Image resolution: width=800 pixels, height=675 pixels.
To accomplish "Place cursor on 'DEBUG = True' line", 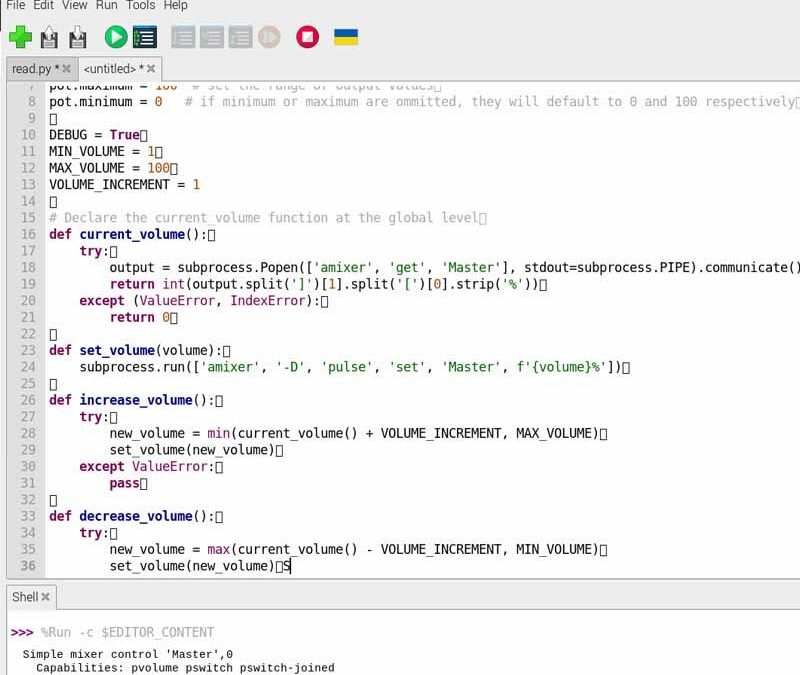I will point(95,135).
